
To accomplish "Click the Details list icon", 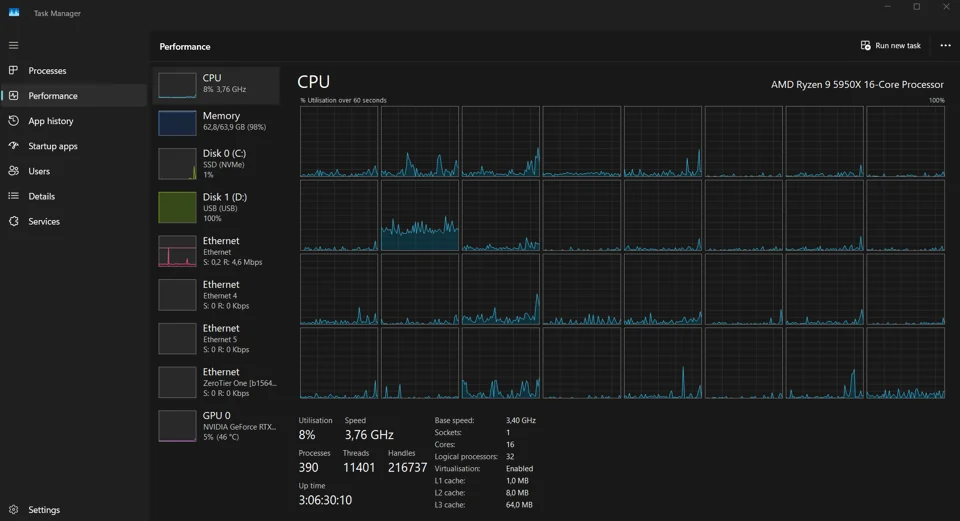I will 13,196.
